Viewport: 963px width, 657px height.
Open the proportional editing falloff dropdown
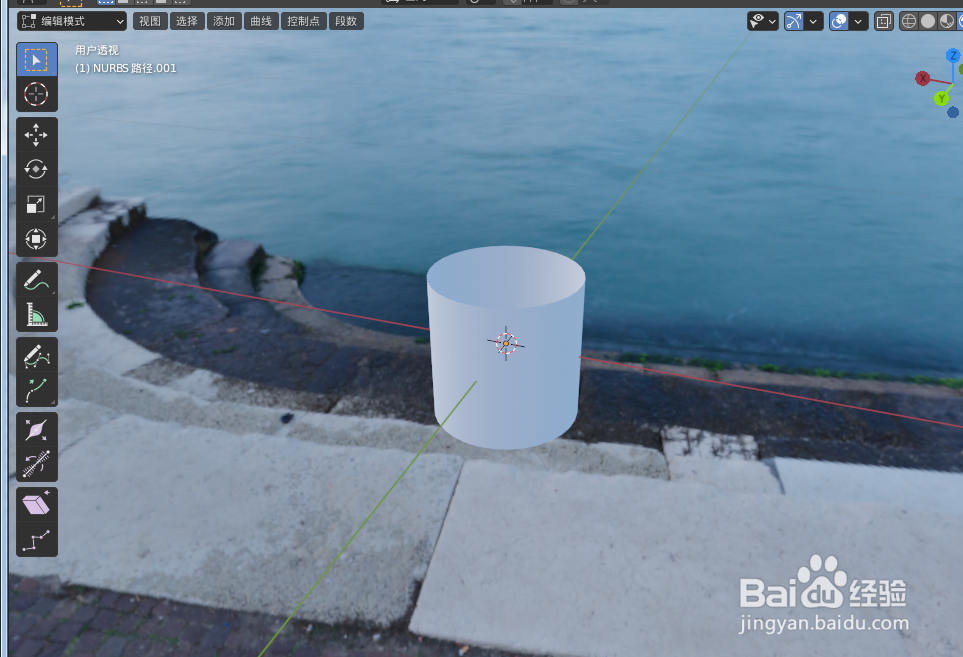tap(857, 20)
